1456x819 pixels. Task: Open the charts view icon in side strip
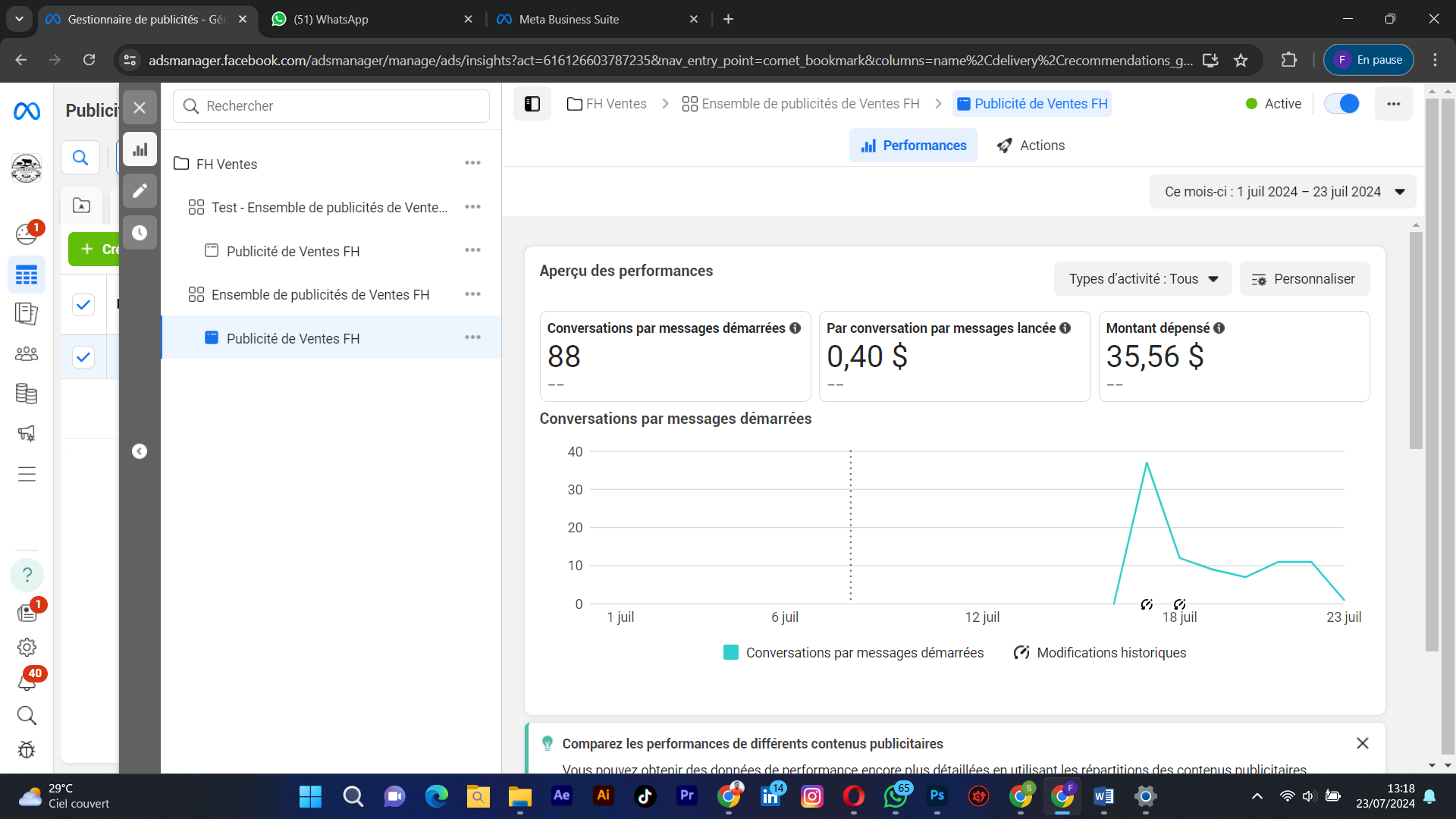coord(140,149)
